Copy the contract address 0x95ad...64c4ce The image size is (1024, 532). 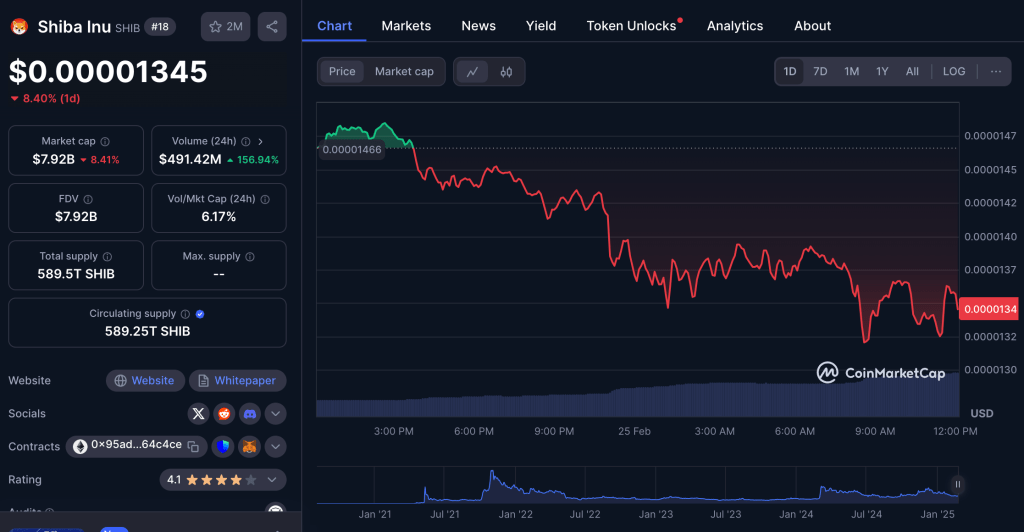pyautogui.click(x=194, y=446)
